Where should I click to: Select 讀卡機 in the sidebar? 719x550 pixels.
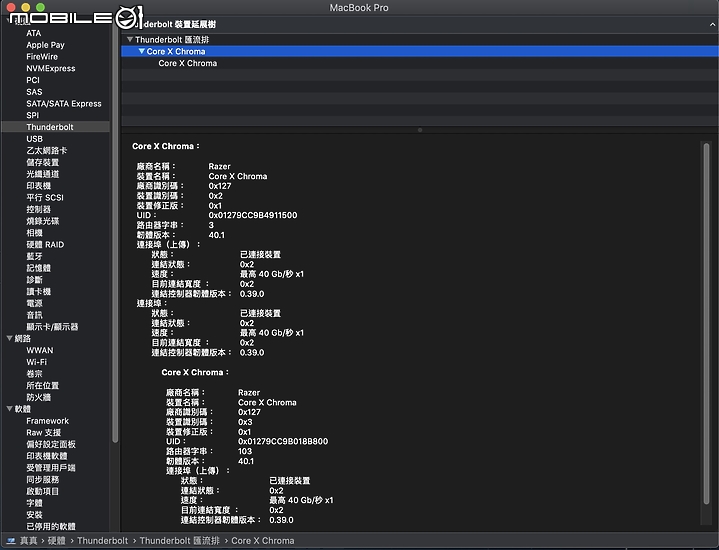point(39,291)
